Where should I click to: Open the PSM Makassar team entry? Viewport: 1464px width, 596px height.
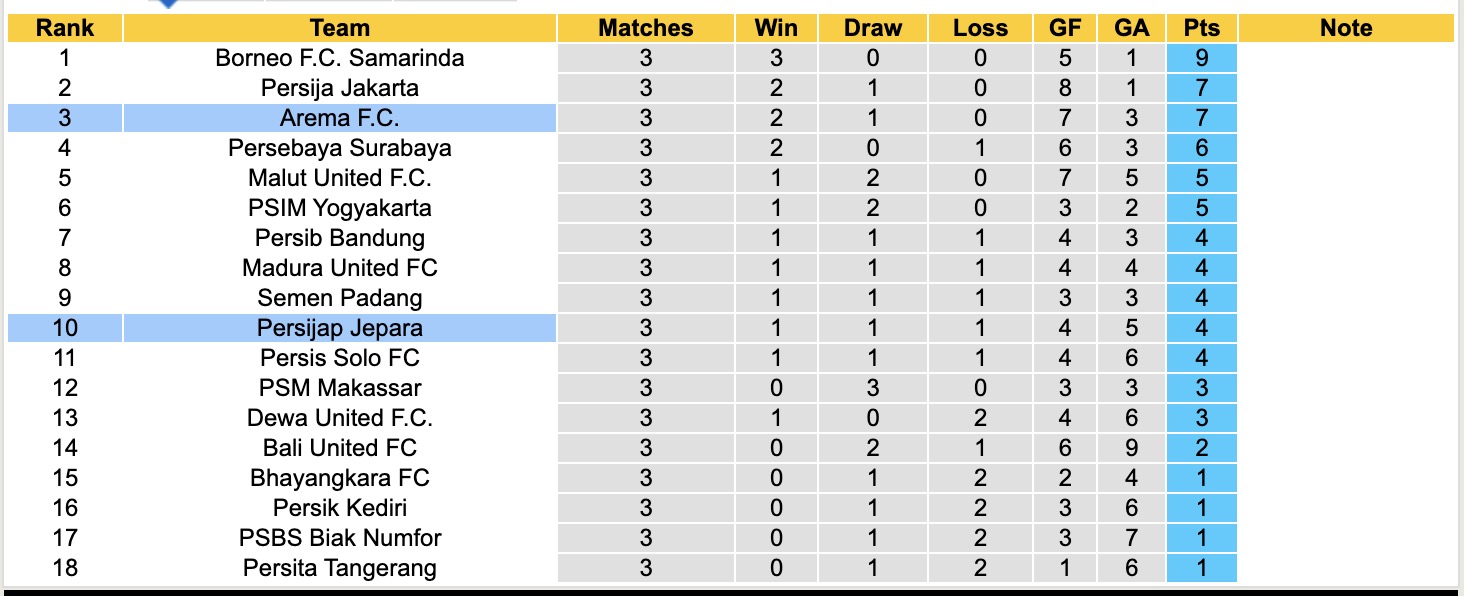(339, 388)
